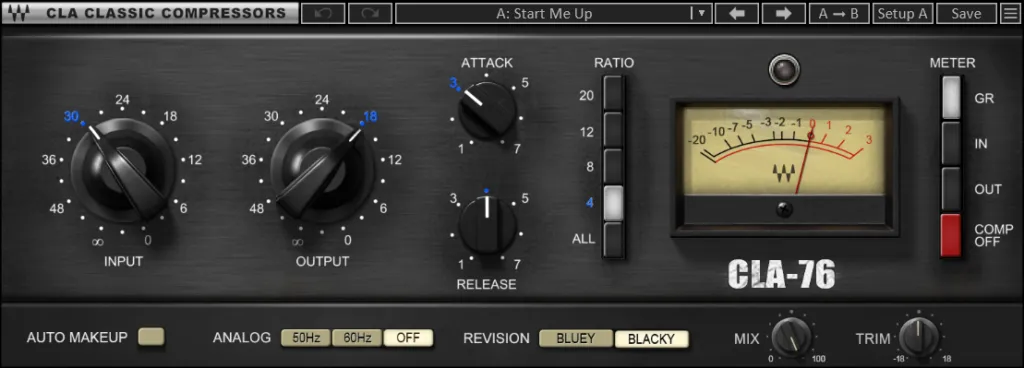Click the redo arrow button

[370, 13]
